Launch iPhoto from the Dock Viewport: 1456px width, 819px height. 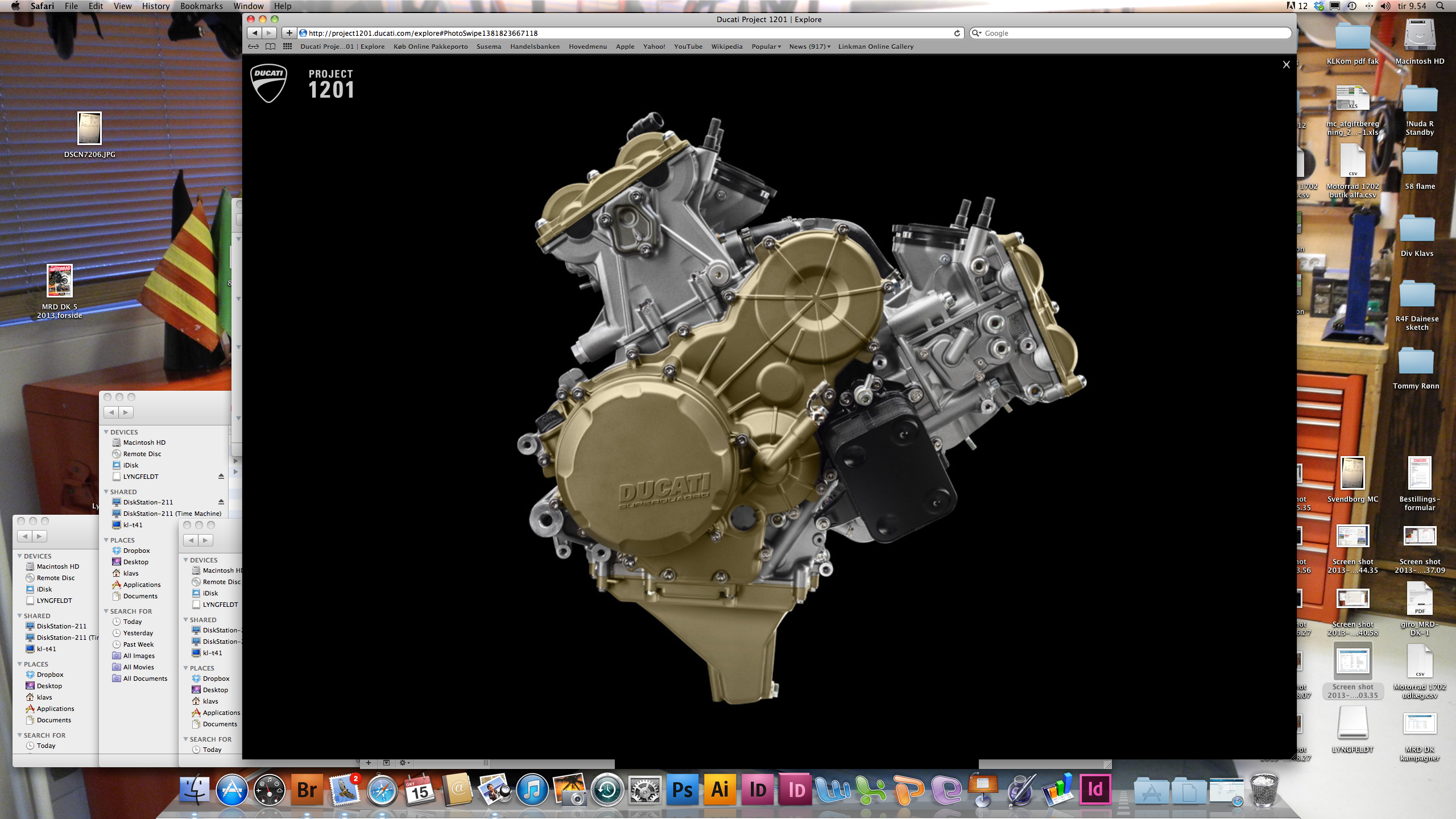[569, 789]
